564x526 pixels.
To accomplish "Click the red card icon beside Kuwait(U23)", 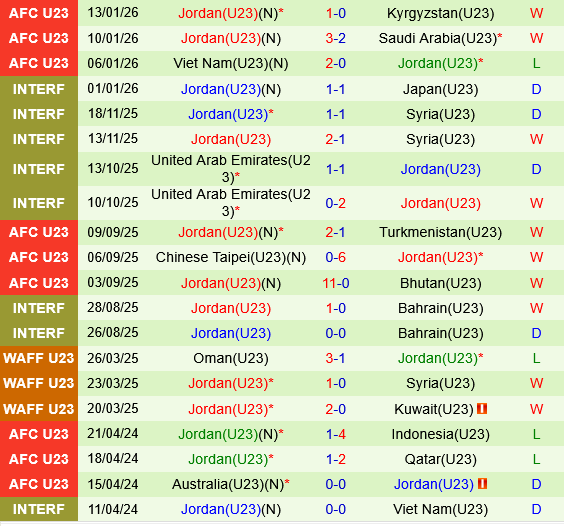I will coord(482,409).
